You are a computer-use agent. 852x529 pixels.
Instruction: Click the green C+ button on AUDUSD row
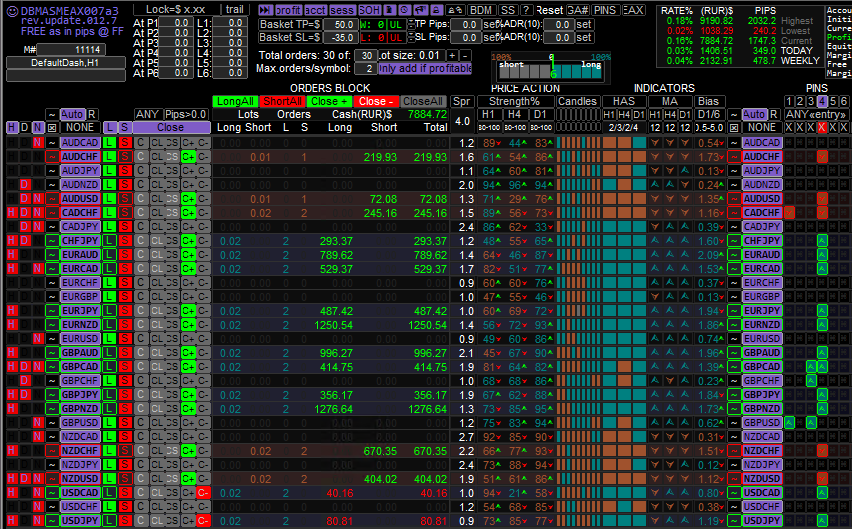[188, 199]
